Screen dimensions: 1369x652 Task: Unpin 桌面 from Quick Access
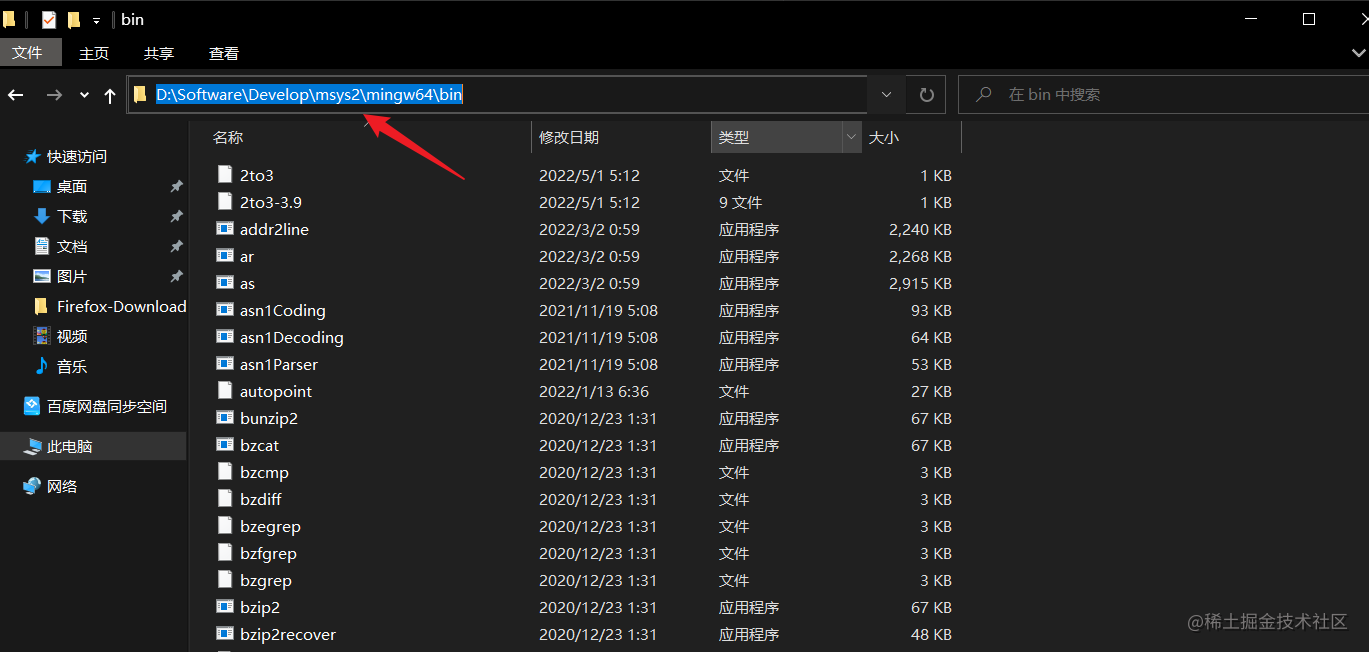[x=176, y=186]
